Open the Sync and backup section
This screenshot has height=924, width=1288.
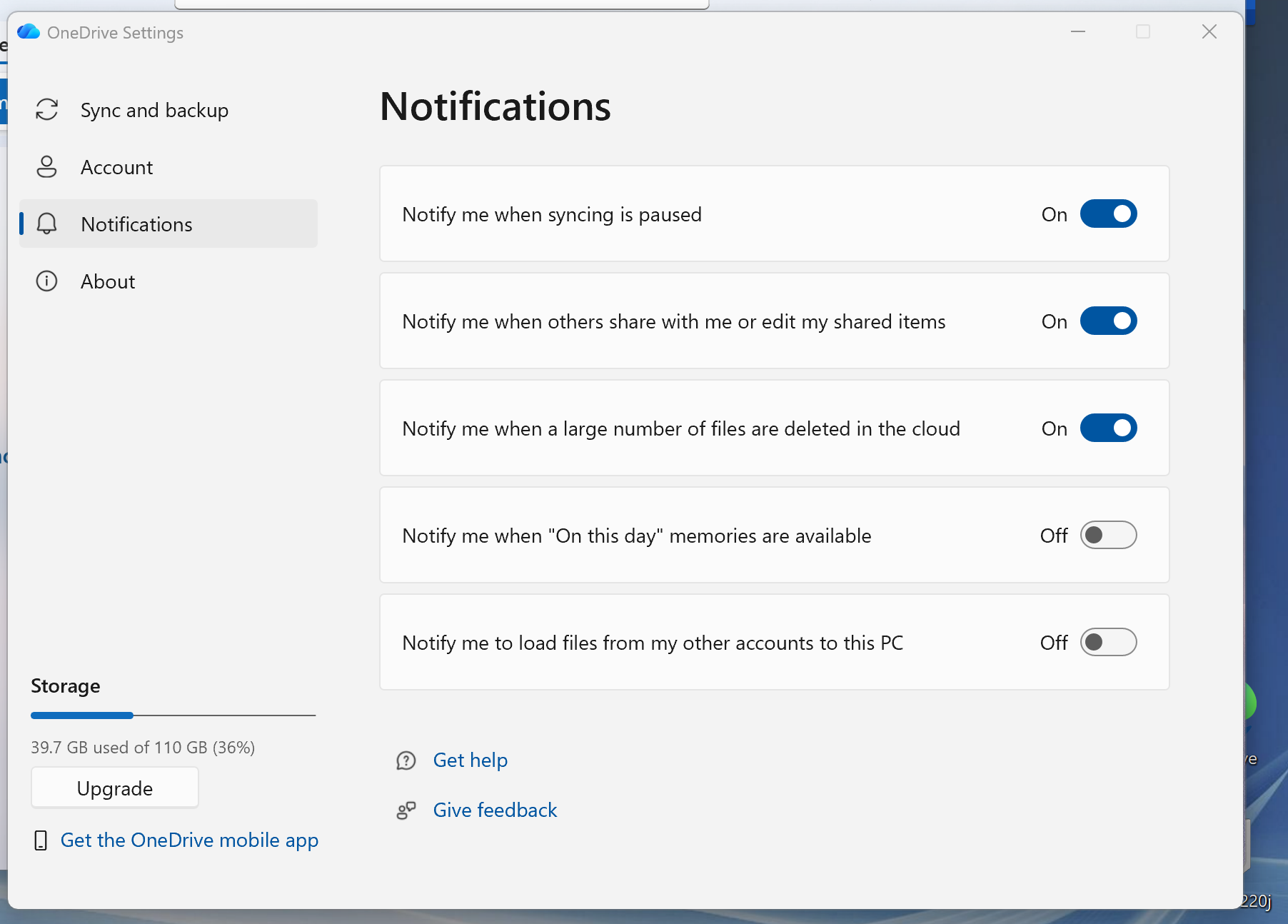154,110
